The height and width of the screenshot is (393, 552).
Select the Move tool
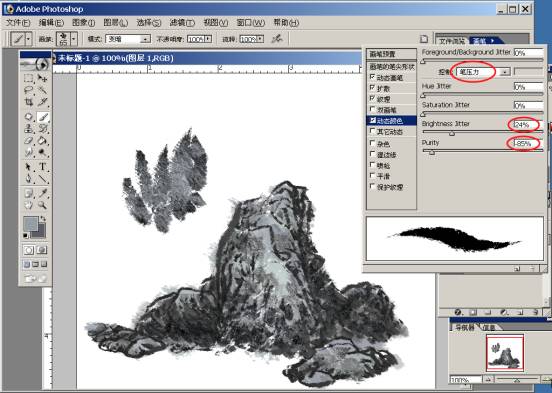42,78
